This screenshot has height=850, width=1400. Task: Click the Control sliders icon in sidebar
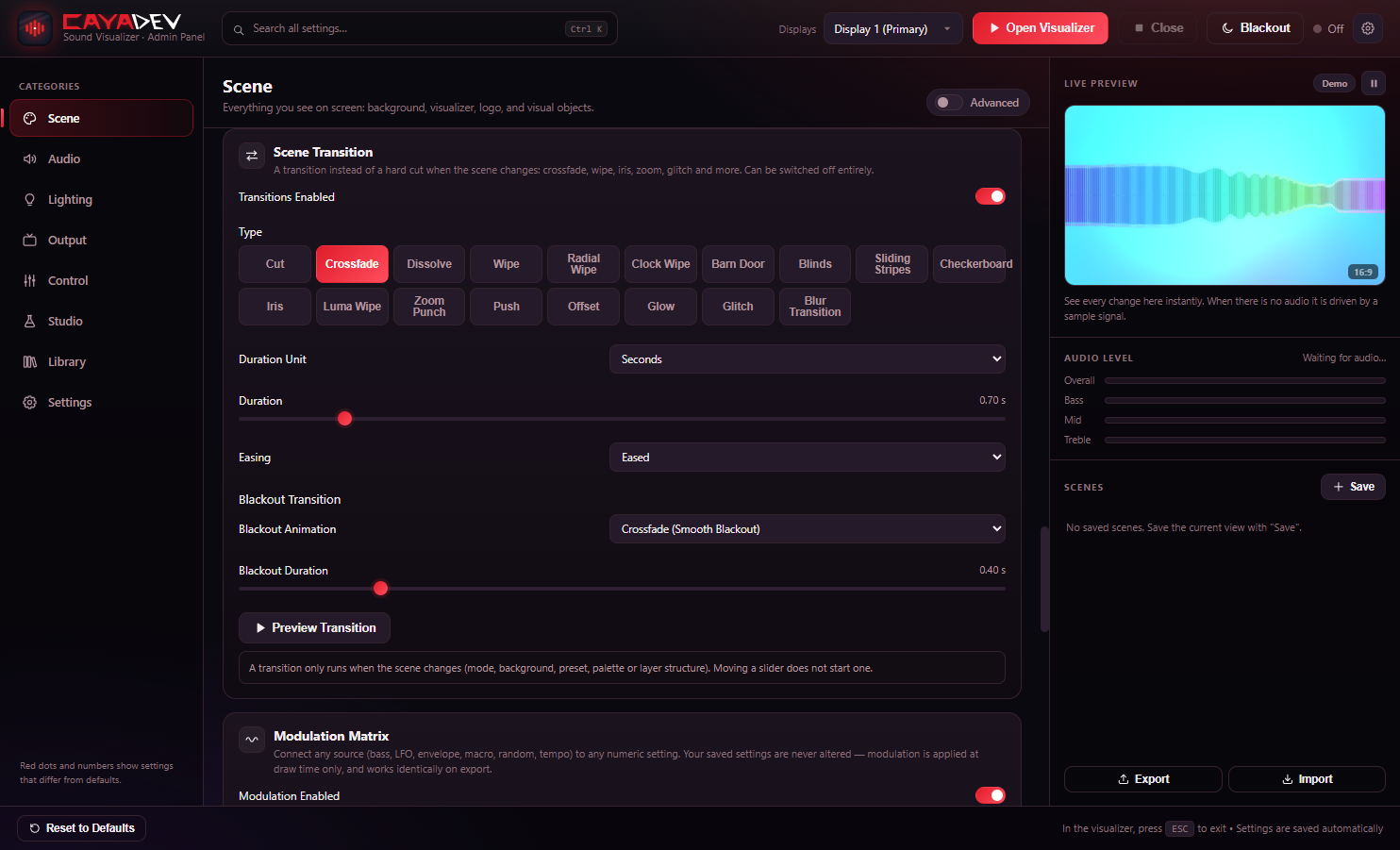pyautogui.click(x=30, y=280)
